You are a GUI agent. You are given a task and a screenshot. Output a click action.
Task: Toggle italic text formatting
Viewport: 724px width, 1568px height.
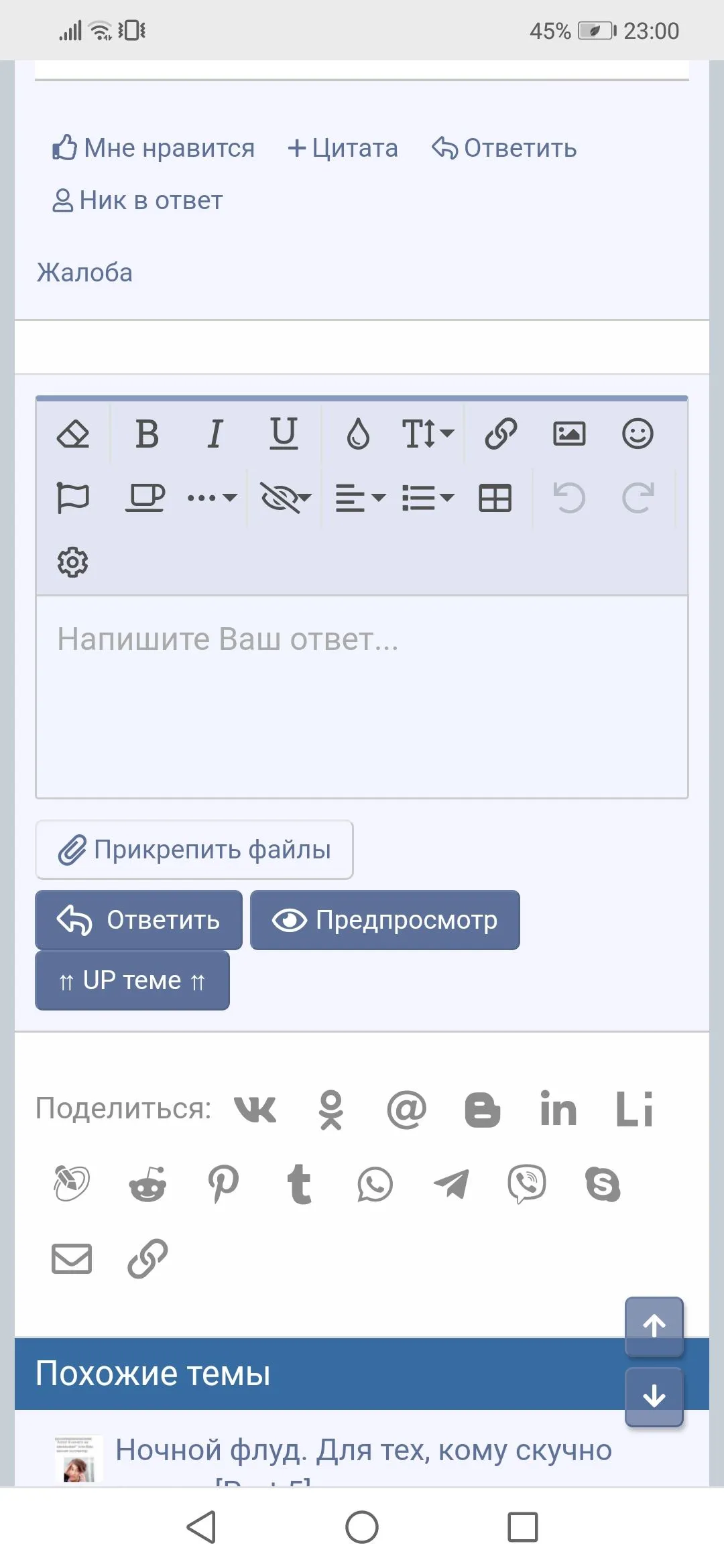click(215, 434)
